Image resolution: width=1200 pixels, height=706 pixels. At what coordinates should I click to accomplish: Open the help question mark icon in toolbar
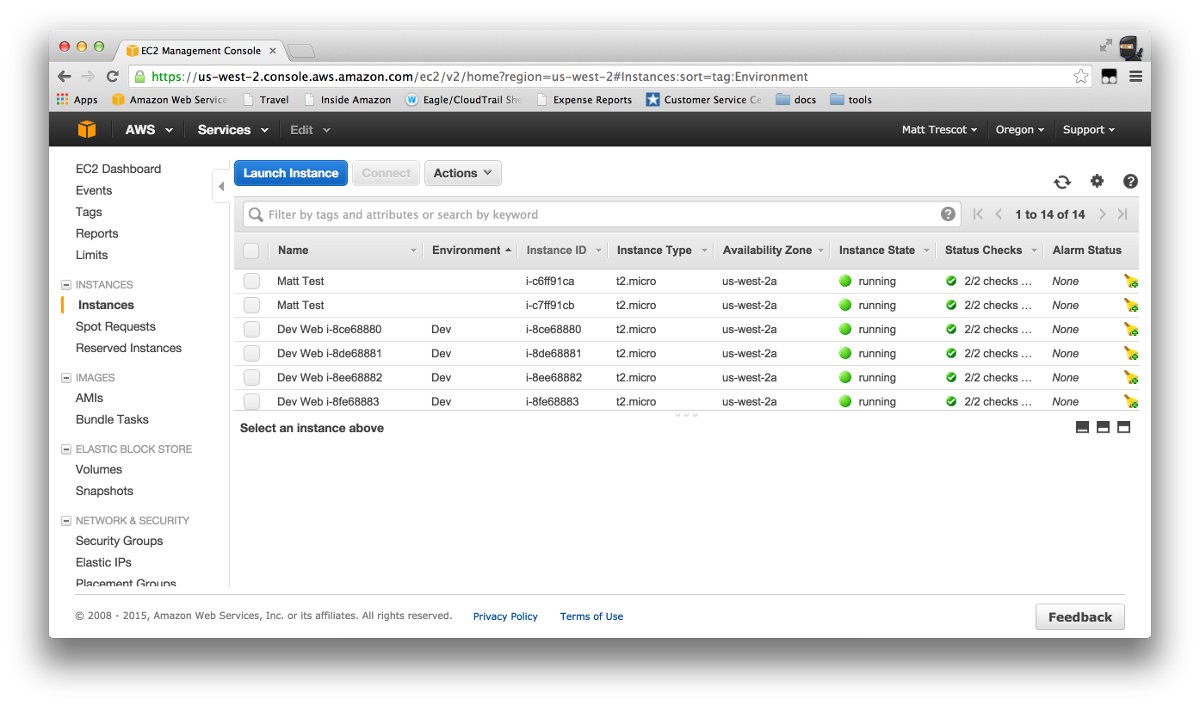click(x=1131, y=181)
